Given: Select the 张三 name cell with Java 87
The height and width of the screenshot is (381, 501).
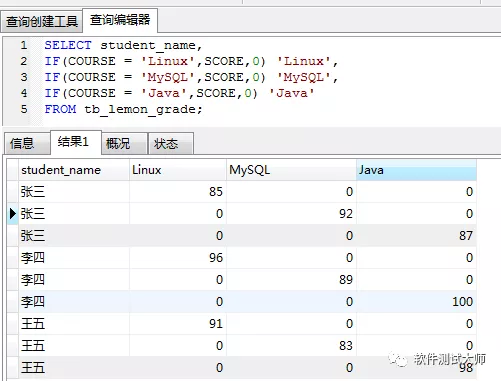Looking at the screenshot, I should (x=74, y=236).
